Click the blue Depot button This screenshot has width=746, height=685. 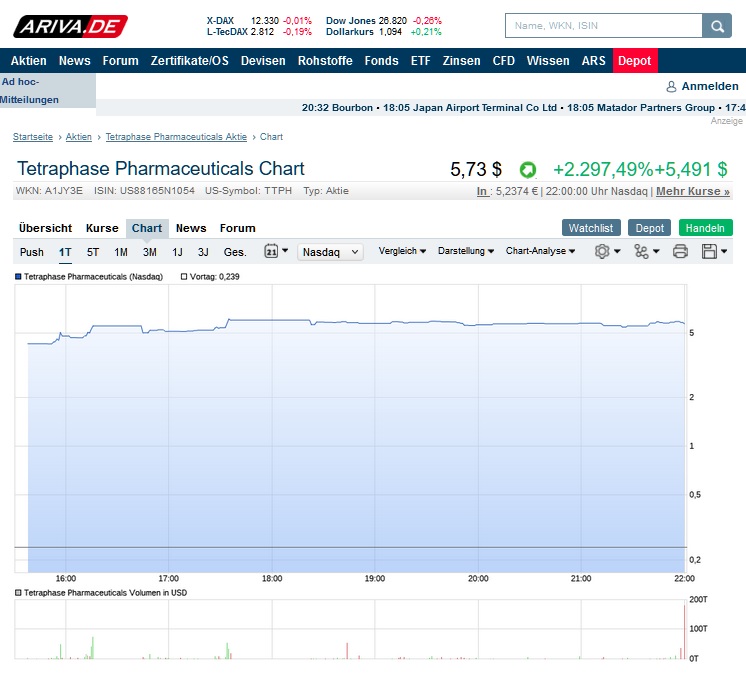pos(649,228)
